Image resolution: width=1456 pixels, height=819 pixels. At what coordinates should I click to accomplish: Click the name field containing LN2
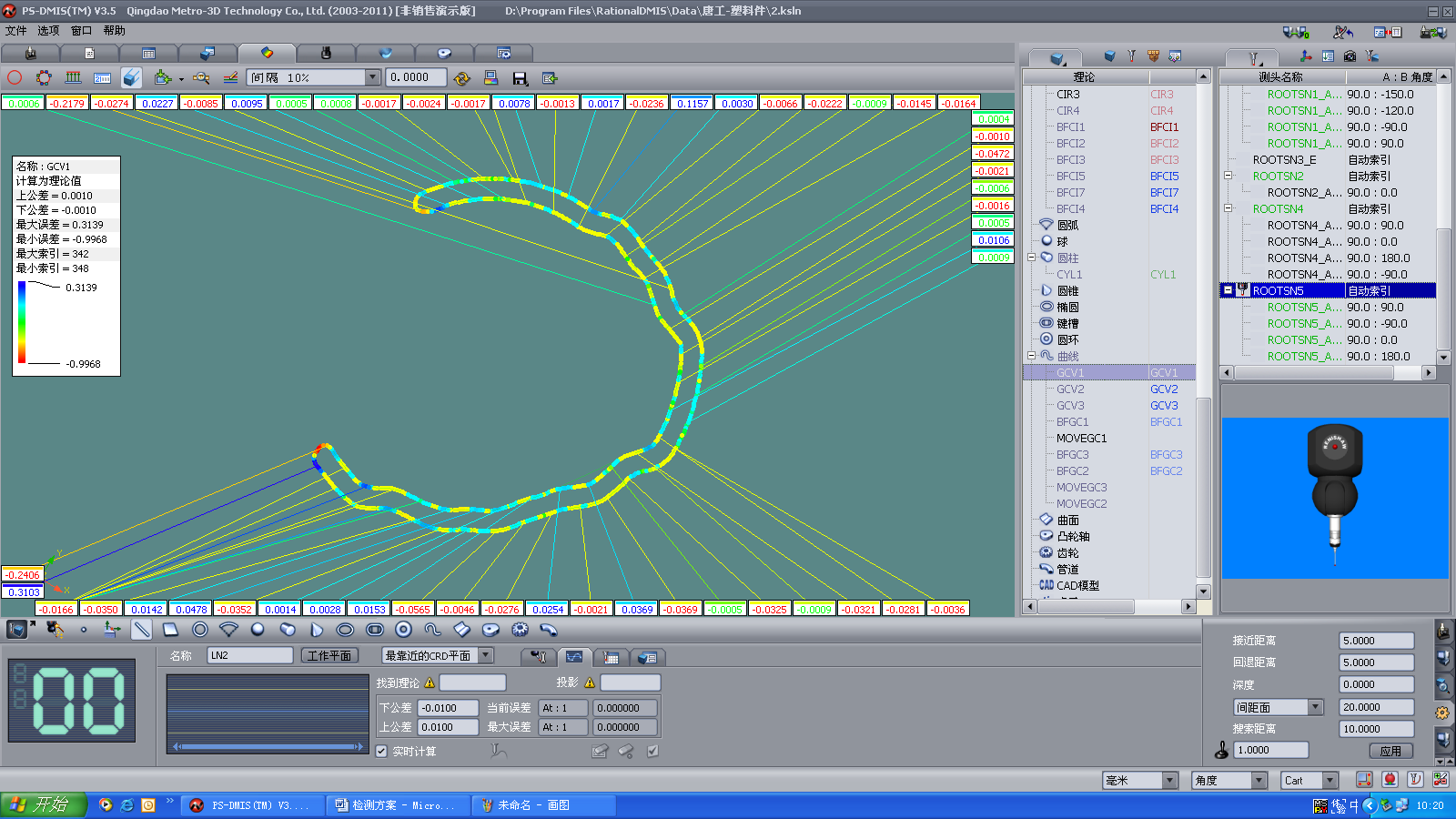click(x=250, y=655)
